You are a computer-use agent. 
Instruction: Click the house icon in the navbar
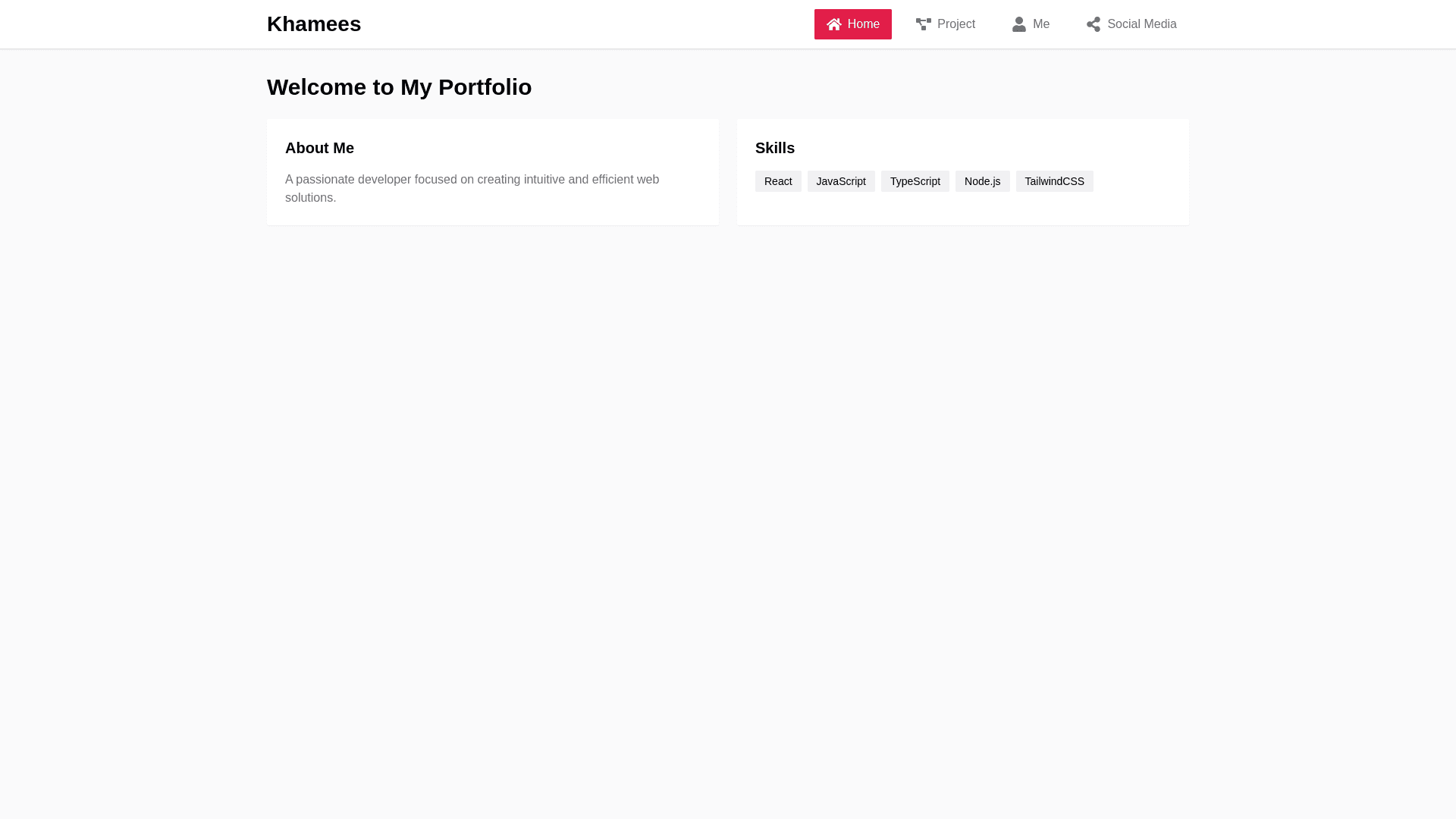pos(834,24)
